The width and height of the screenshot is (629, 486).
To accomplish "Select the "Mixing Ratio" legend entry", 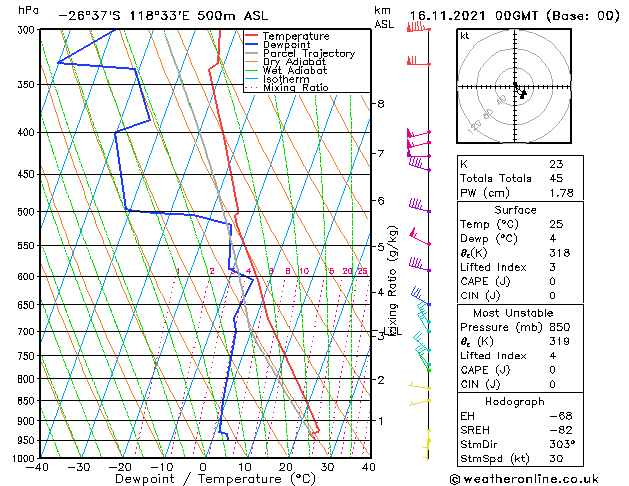I will [296, 88].
